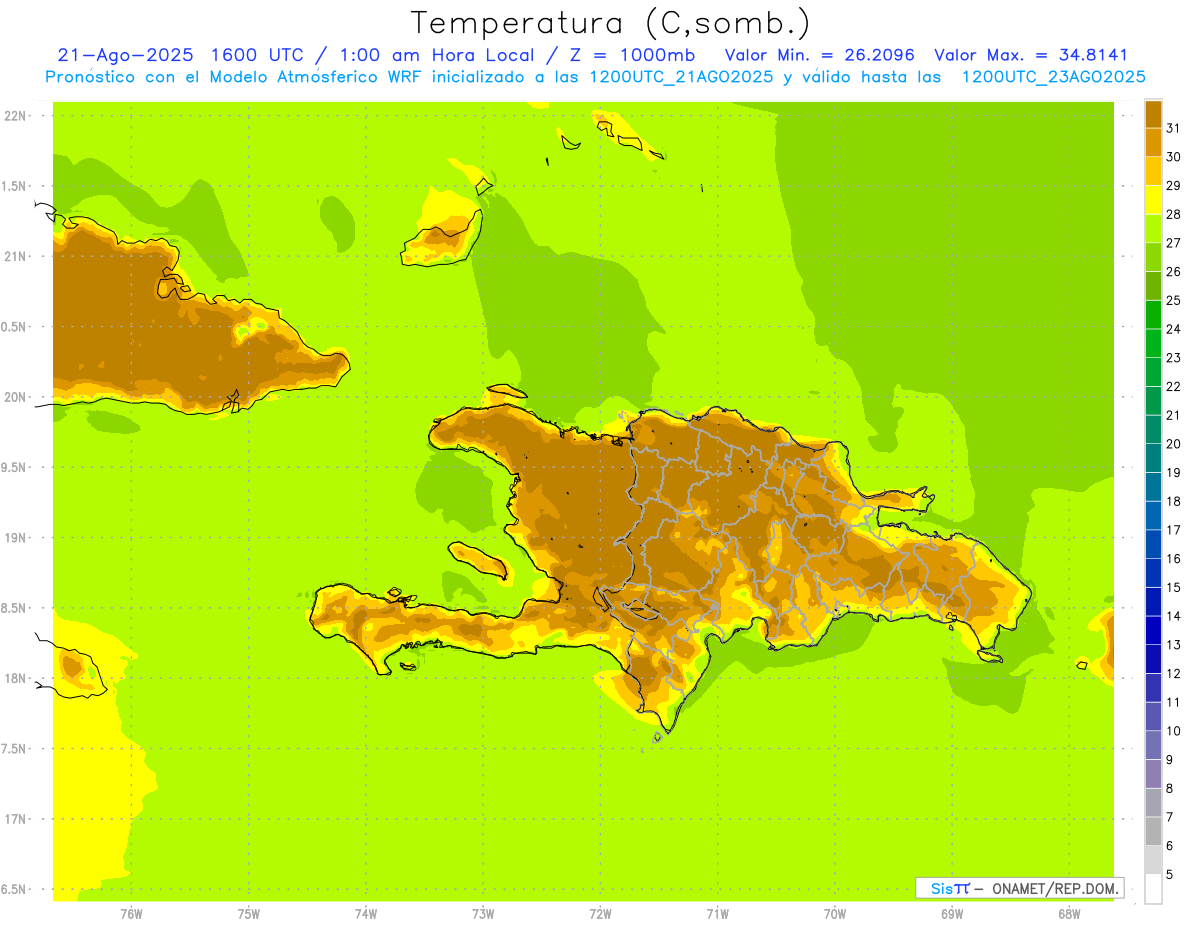Click the colorbar value "10"
This screenshot has height=927, width=1200.
click(x=1174, y=731)
